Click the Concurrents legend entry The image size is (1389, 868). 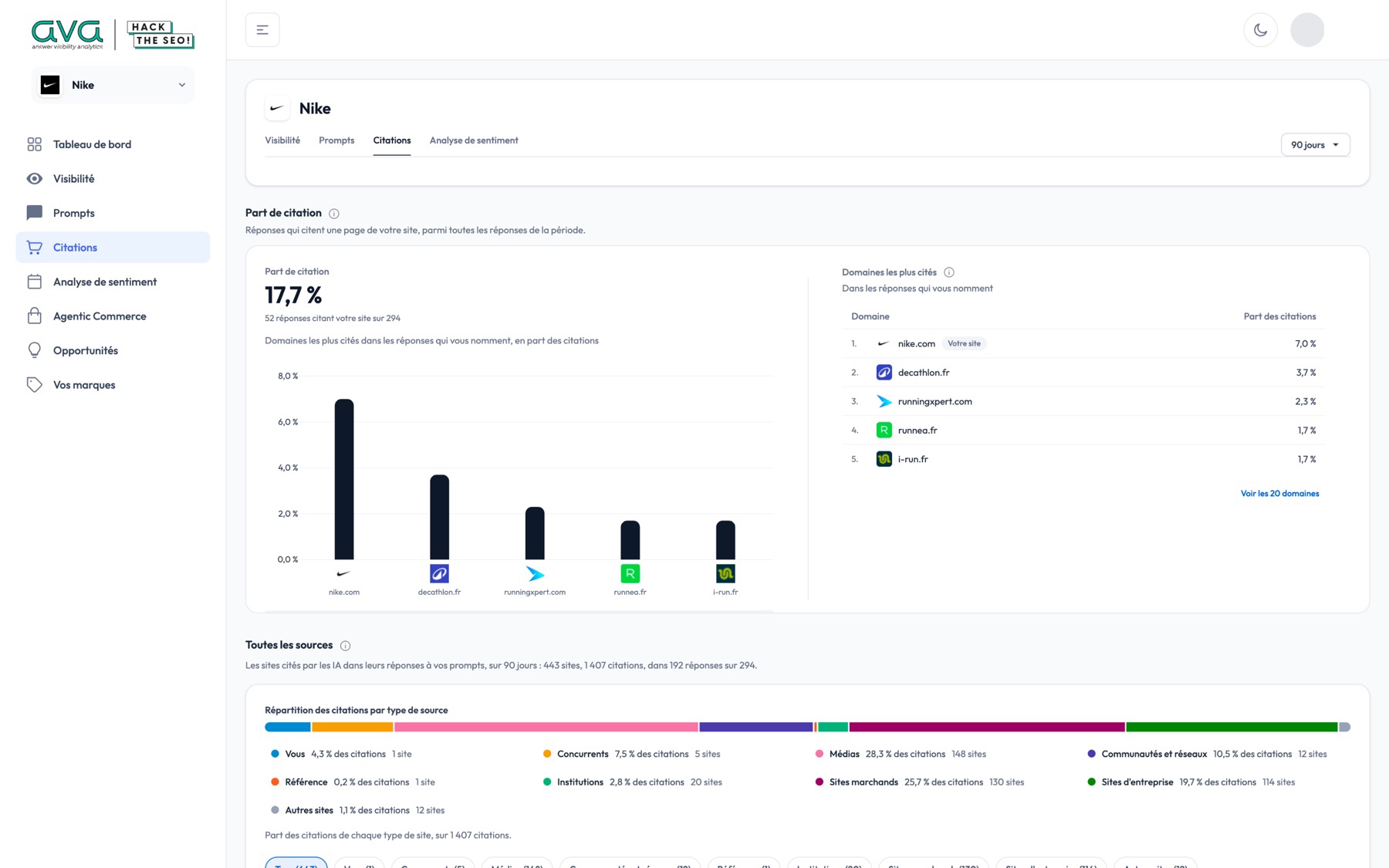point(631,754)
